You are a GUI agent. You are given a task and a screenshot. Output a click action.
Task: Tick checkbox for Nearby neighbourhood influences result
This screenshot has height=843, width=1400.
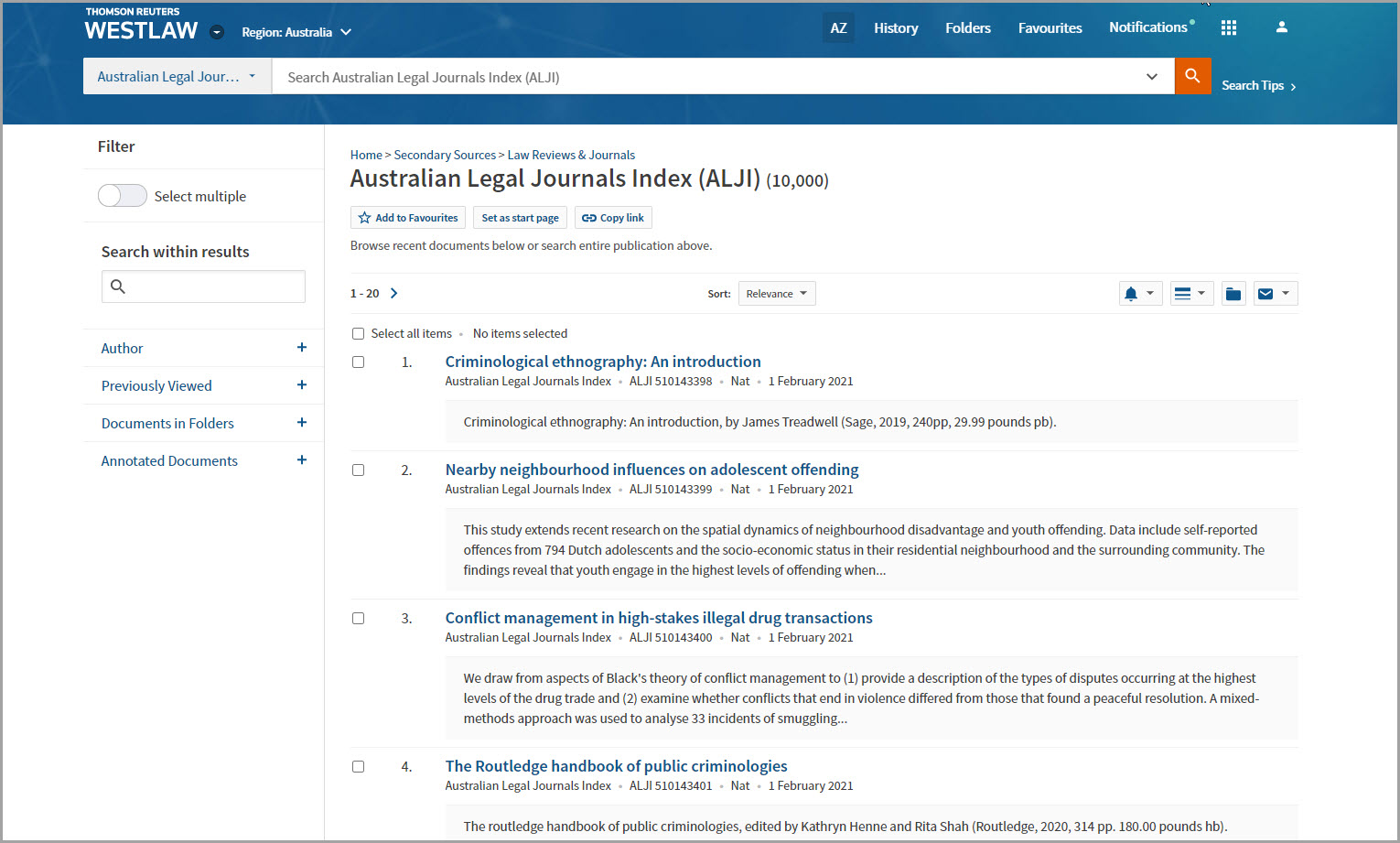click(x=359, y=470)
